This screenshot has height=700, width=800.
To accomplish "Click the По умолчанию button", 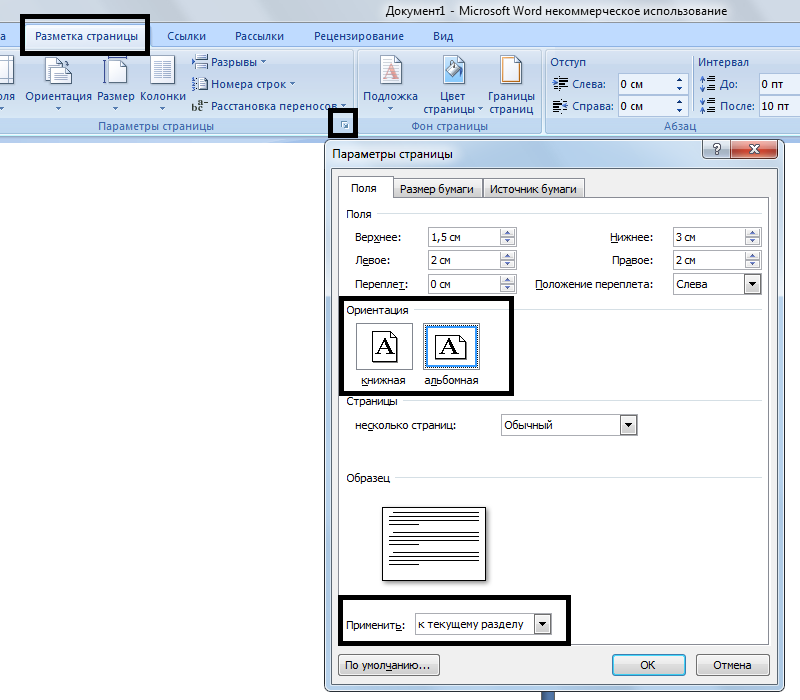I will (x=388, y=665).
